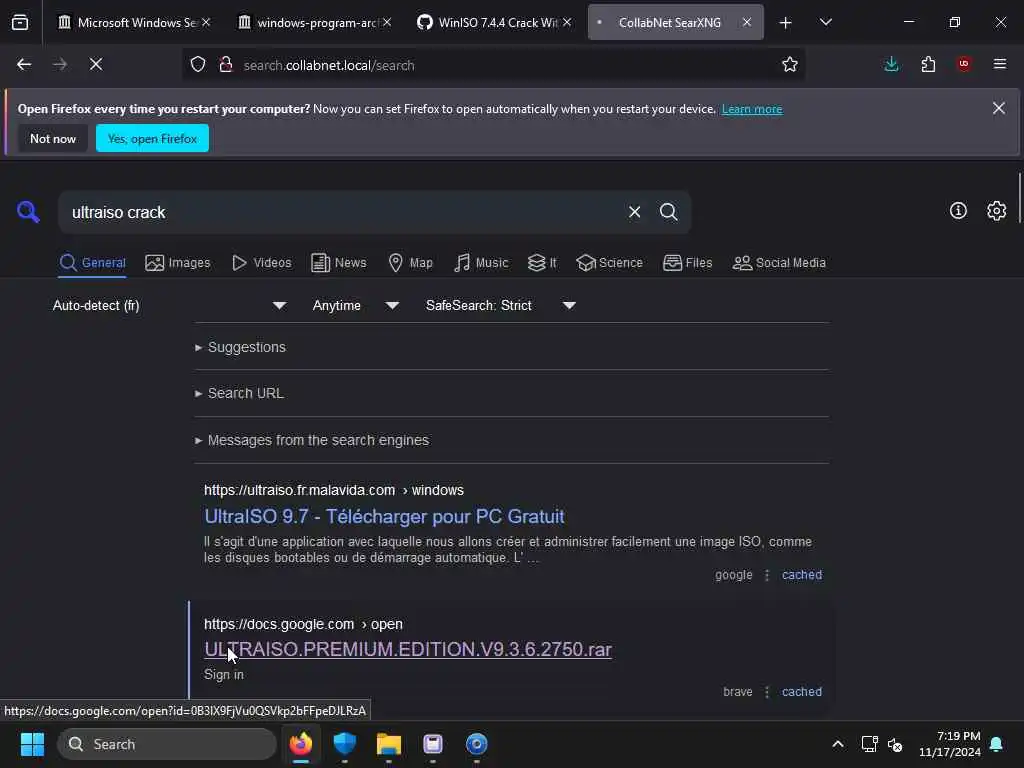
Task: Click the page vertical scrollbar
Action: [x=1019, y=199]
